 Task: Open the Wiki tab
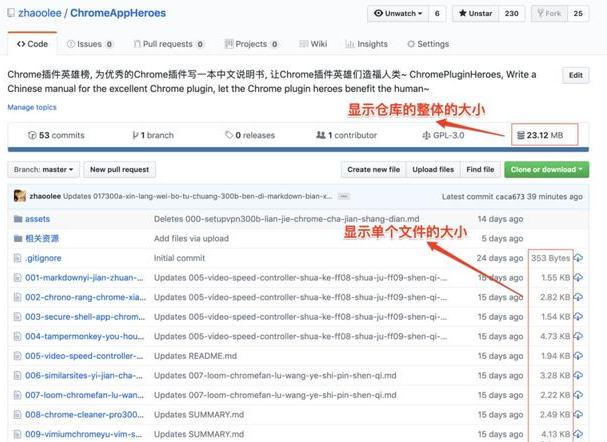click(x=313, y=44)
